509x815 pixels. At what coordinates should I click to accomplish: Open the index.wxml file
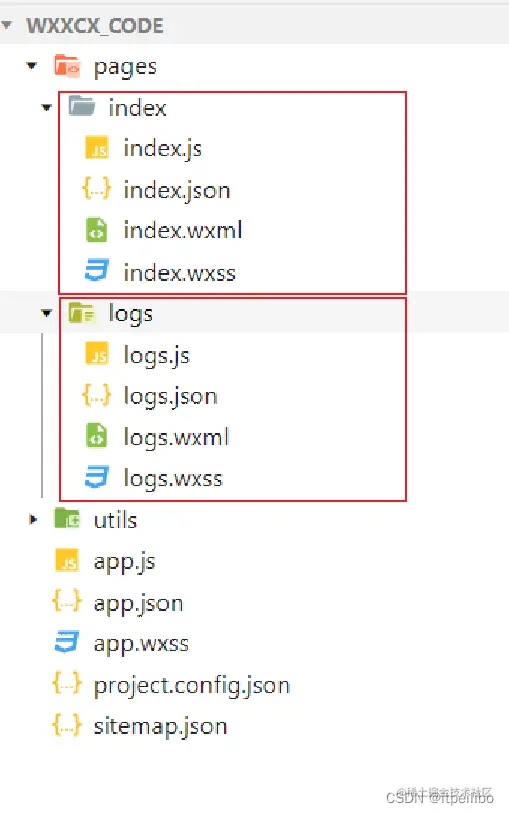click(x=183, y=230)
